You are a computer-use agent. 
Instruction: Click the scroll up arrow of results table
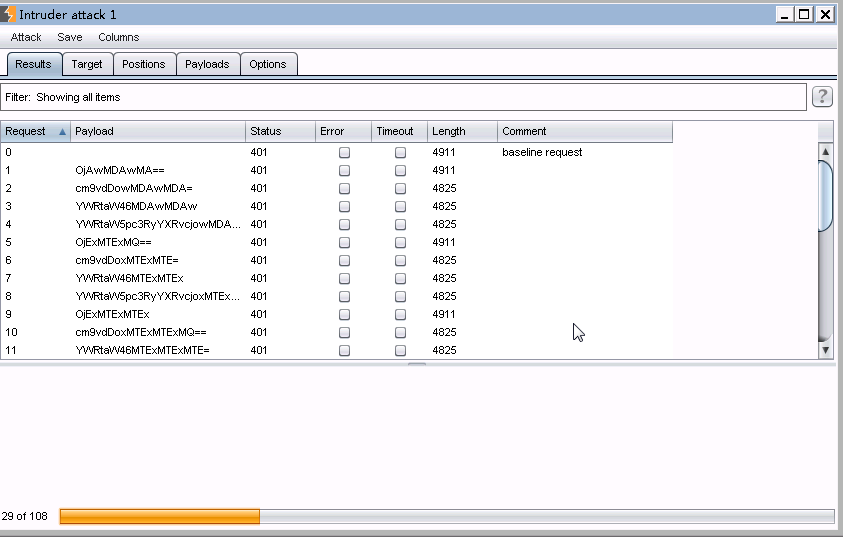[x=825, y=152]
